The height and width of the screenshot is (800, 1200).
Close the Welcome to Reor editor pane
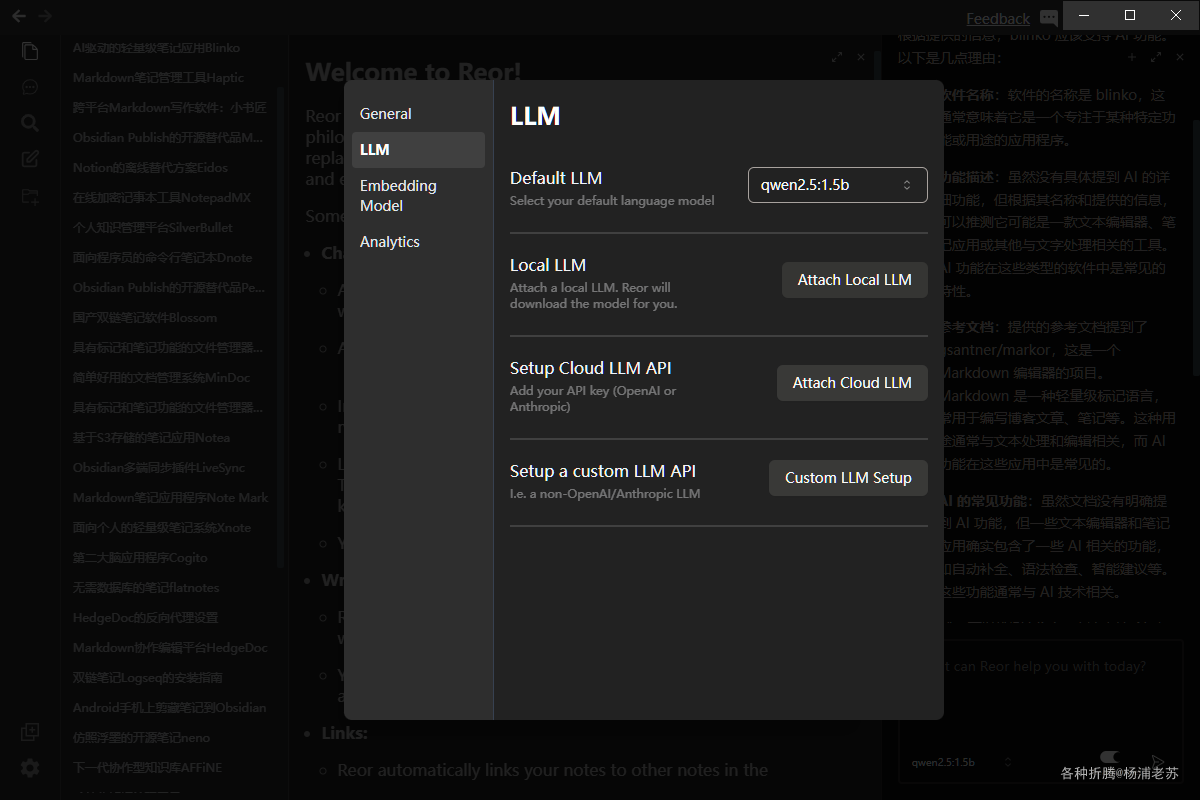click(861, 58)
